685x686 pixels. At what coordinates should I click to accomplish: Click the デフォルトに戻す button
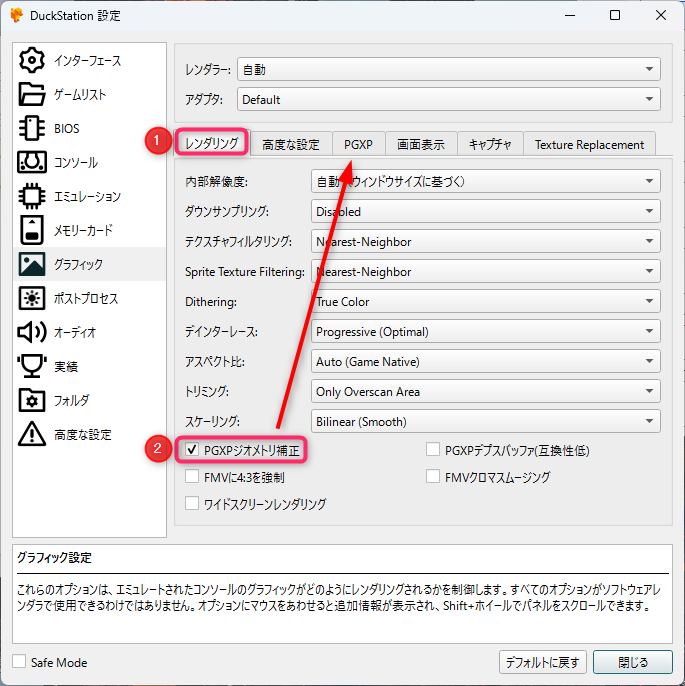pos(542,662)
